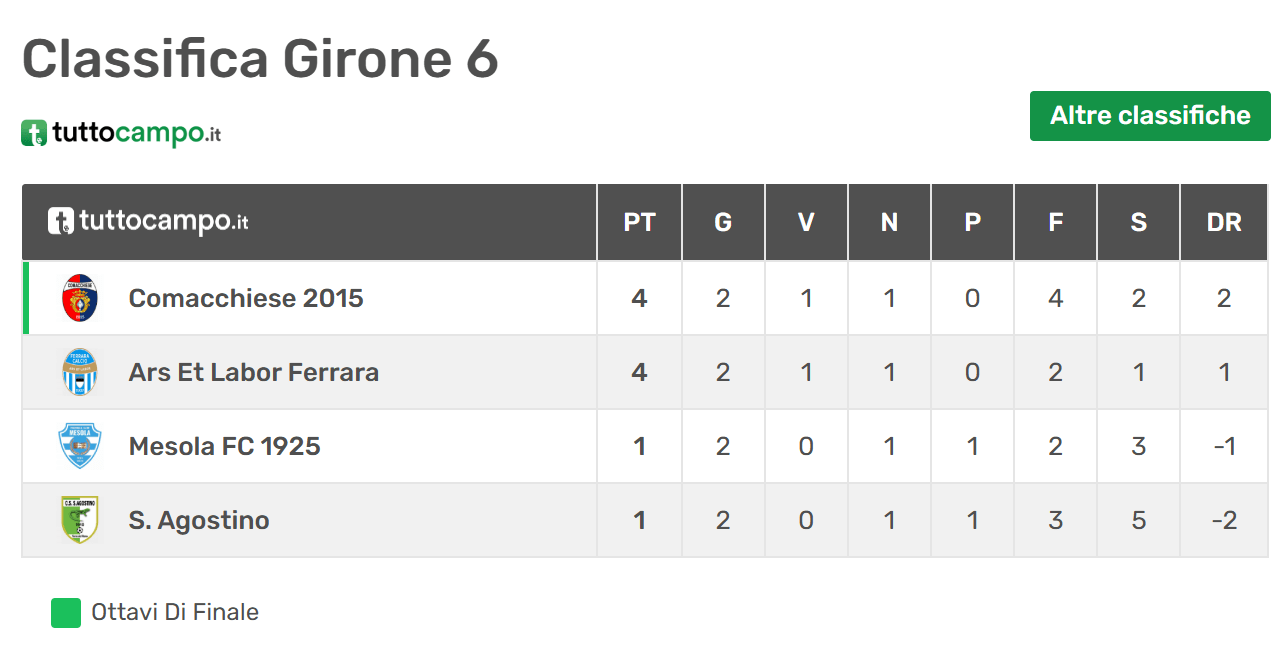Open the Altre classifiche button
Screen dimensions: 1287x649
point(1150,116)
